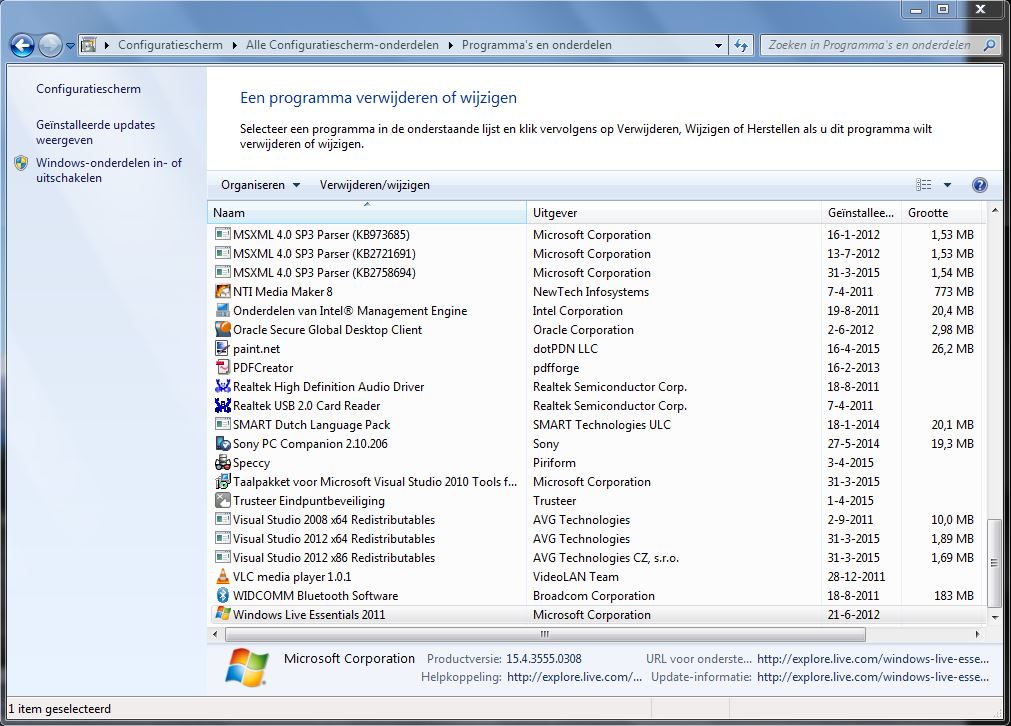This screenshot has width=1011, height=726.
Task: Open the Update-informatie URL in details pane
Action: click(873, 677)
